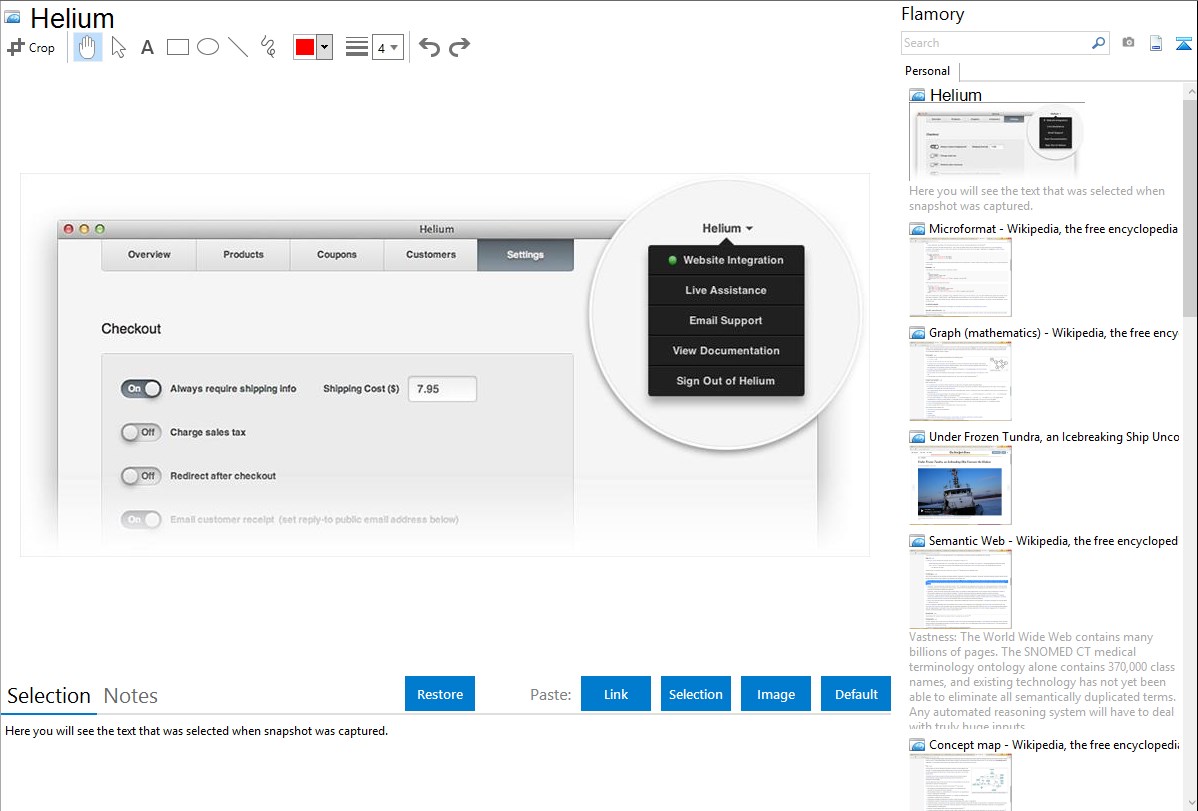
Task: Choose the arrow pointer tool
Action: coord(118,47)
